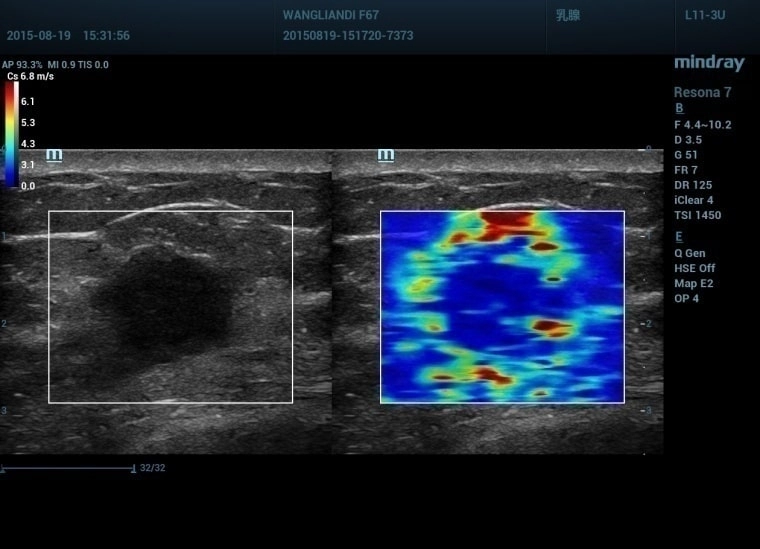Screen dimensions: 760x549
Task: Toggle the HSE Off parameter
Action: pos(694,269)
